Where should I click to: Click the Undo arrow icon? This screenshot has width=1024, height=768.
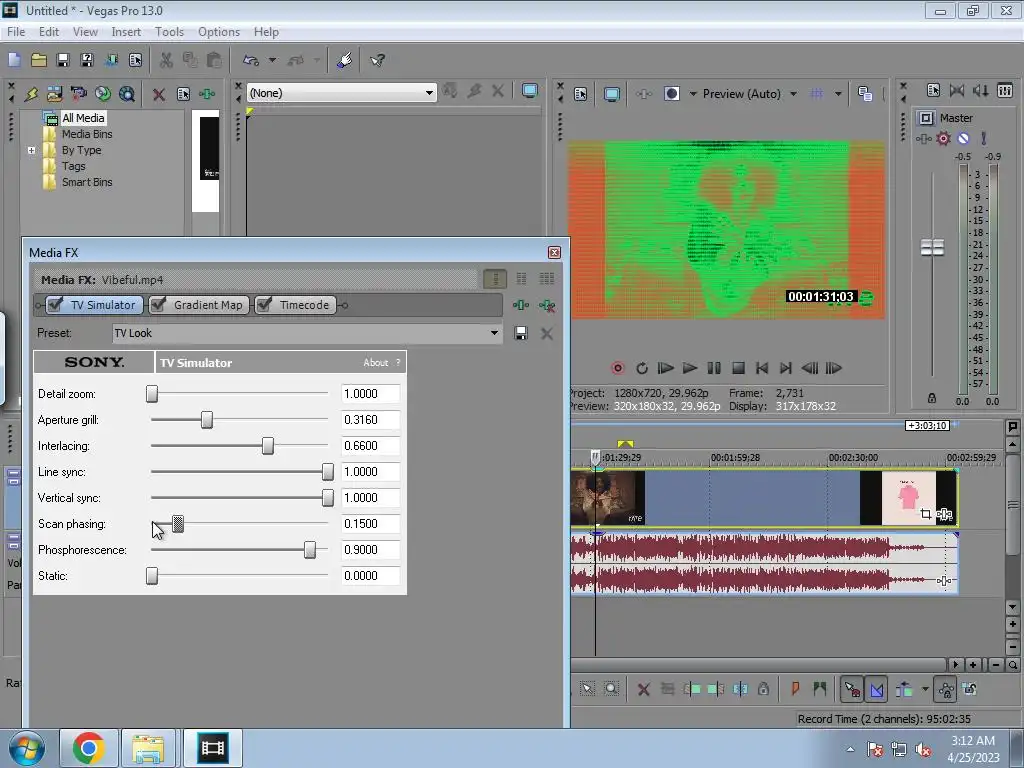point(251,60)
